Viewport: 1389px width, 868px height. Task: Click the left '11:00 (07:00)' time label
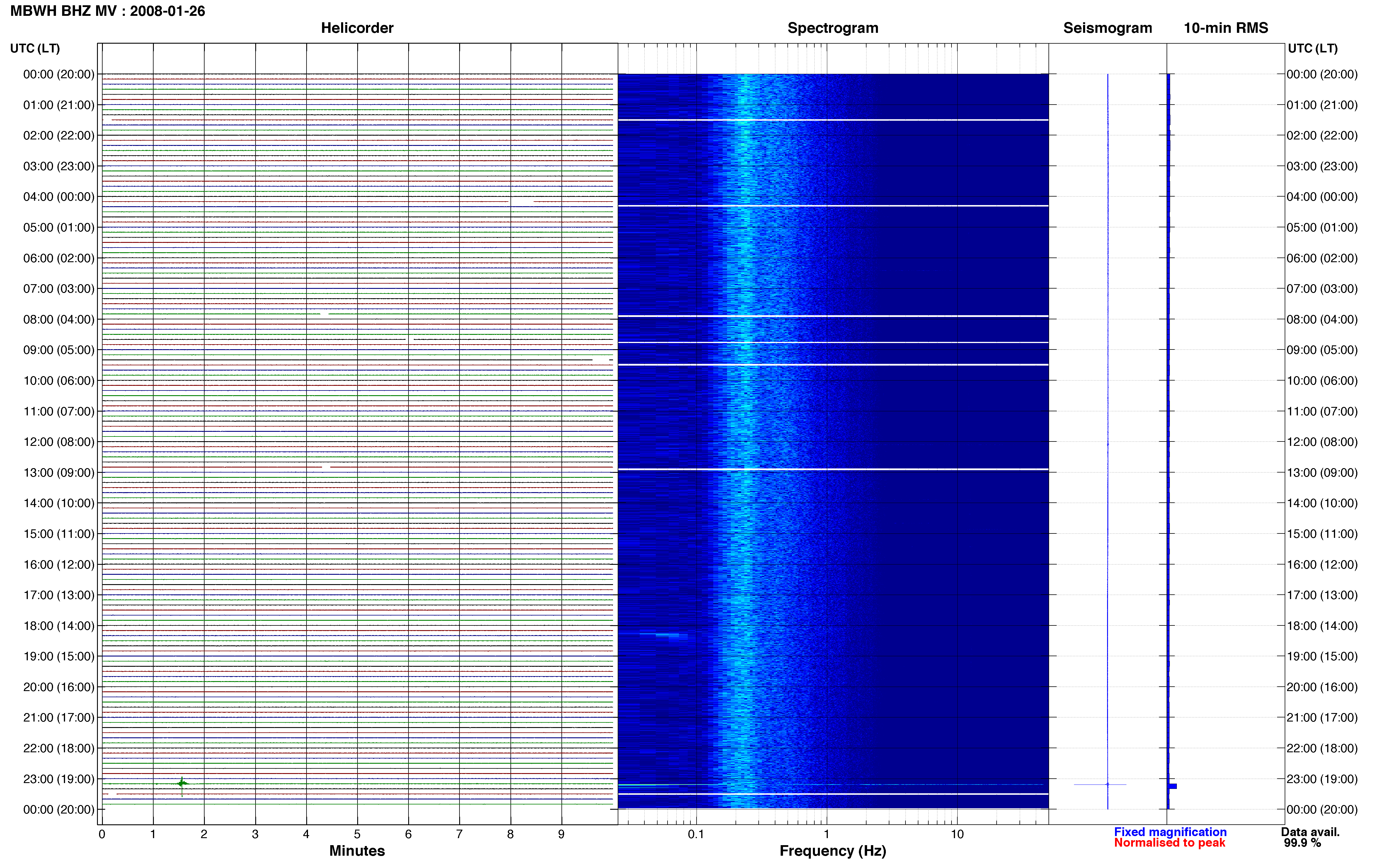pos(59,411)
